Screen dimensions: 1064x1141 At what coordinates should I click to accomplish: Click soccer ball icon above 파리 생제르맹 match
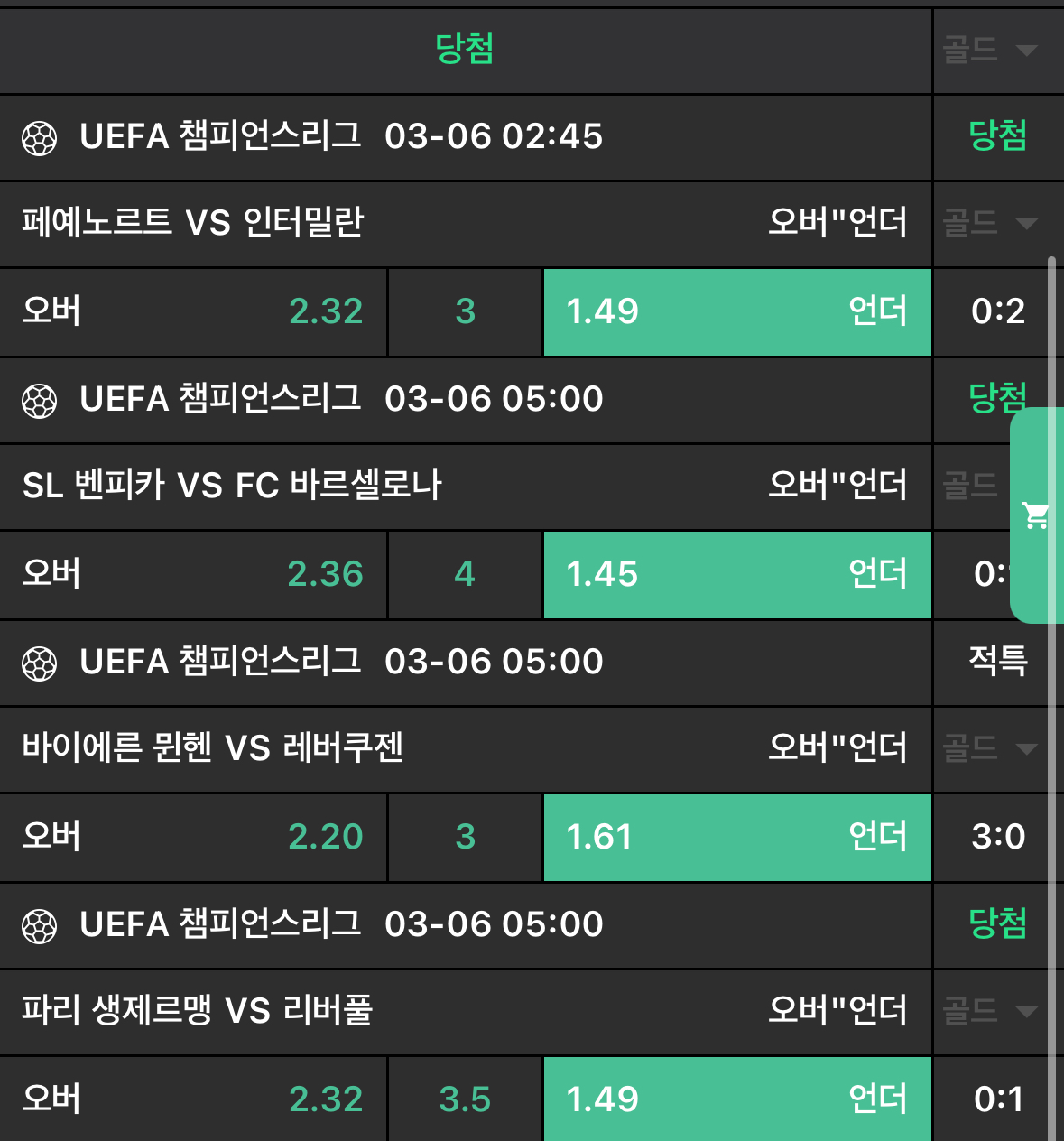[x=39, y=926]
